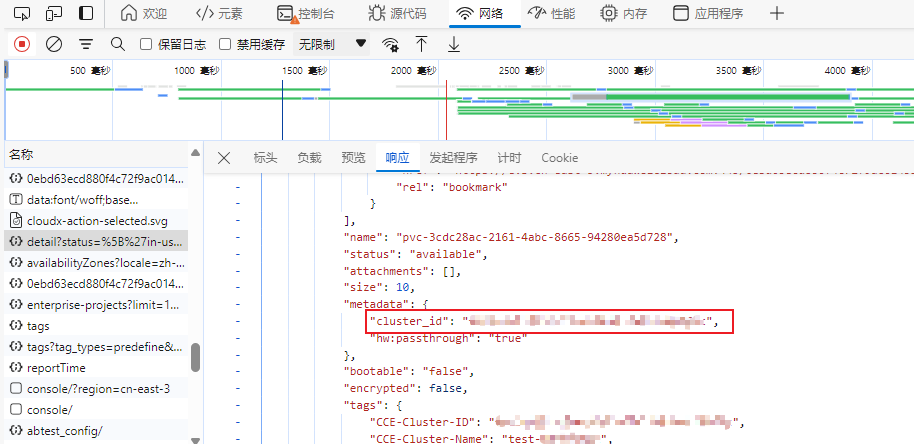
Task: Open the 内存 memory tab
Action: point(624,13)
